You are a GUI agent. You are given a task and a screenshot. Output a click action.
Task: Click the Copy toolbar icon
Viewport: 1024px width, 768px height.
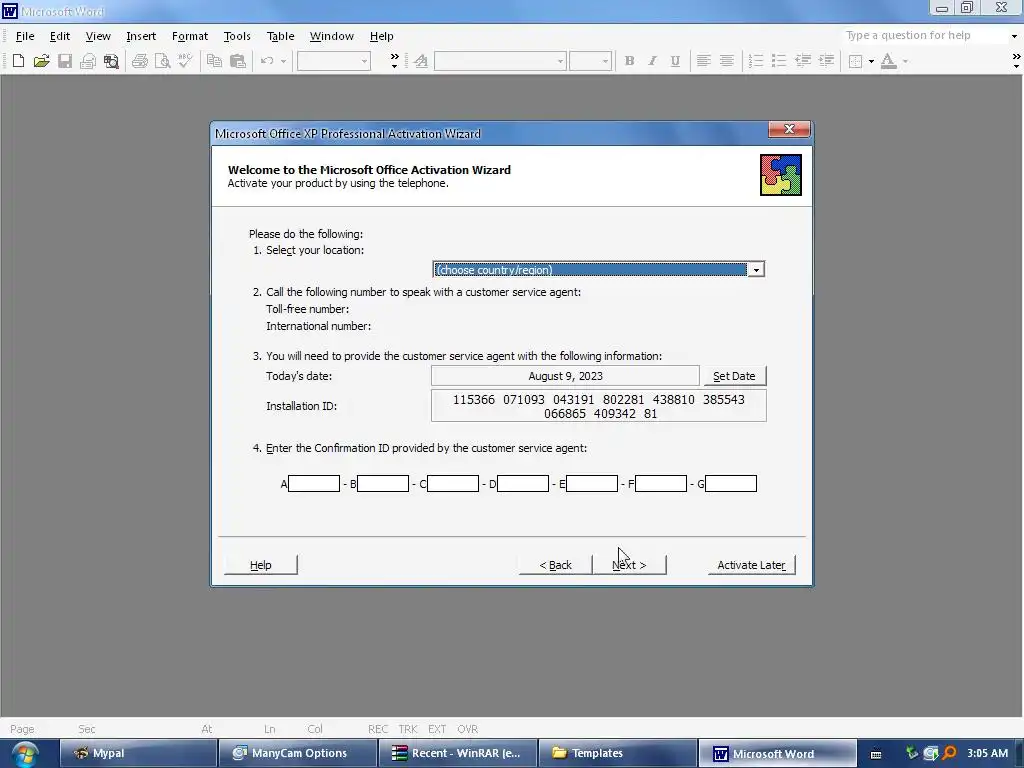click(214, 61)
